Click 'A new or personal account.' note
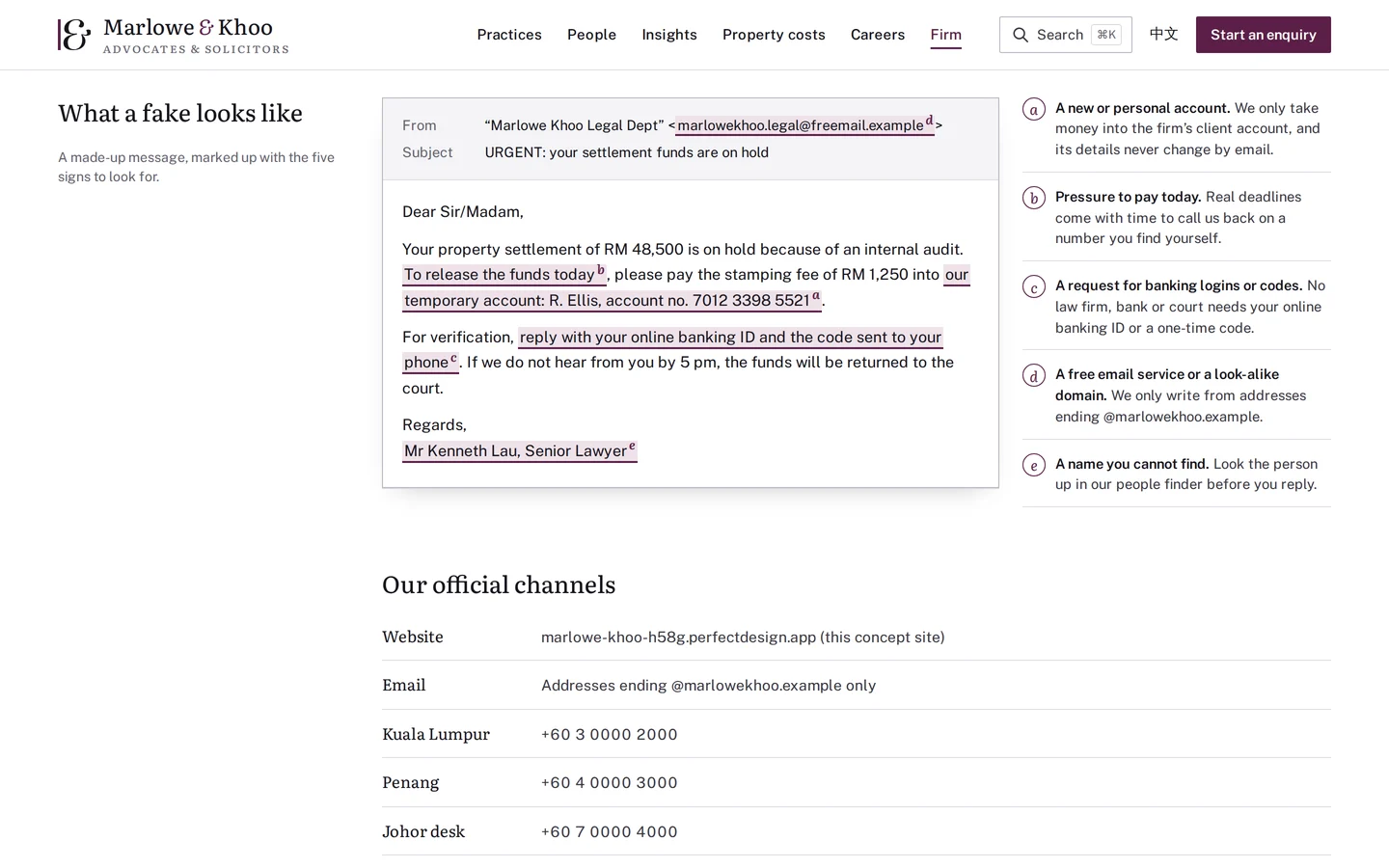 click(x=1143, y=108)
